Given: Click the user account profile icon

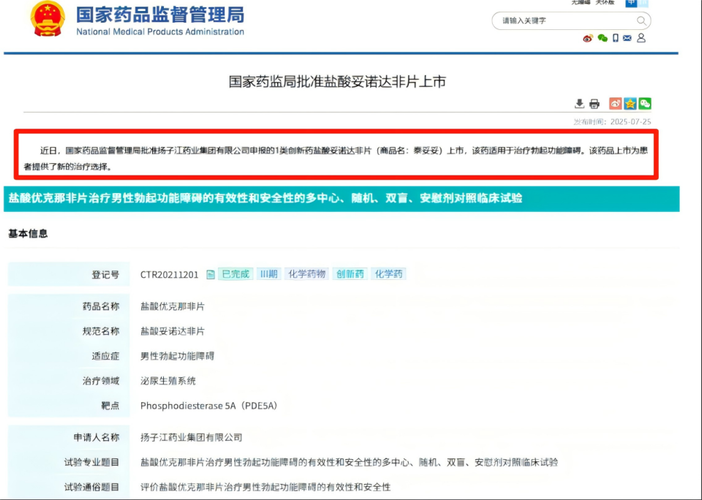Looking at the screenshot, I should 641,38.
